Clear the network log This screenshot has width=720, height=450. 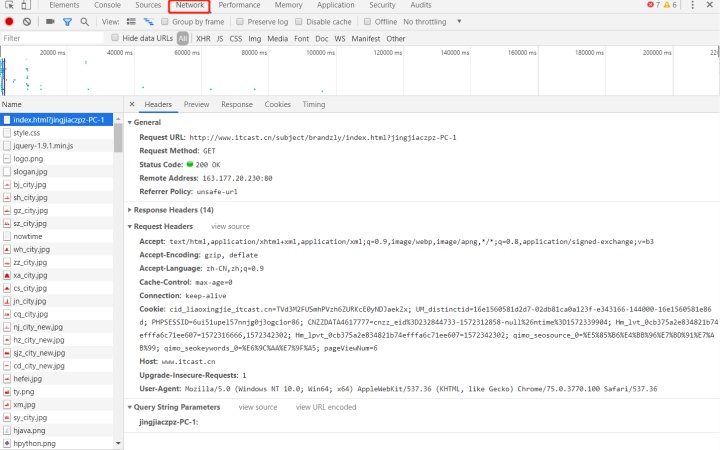point(27,22)
